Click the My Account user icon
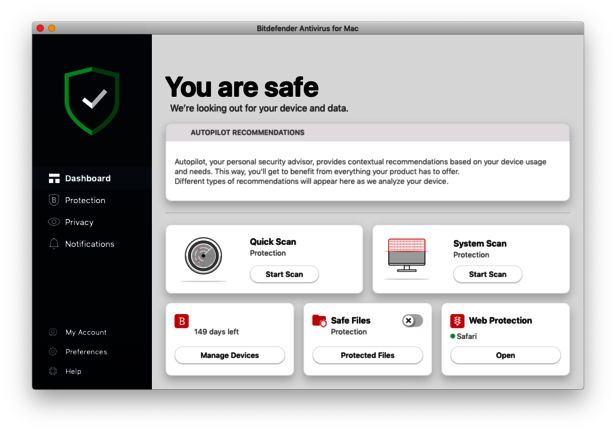The height and width of the screenshot is (432, 616). click(53, 332)
